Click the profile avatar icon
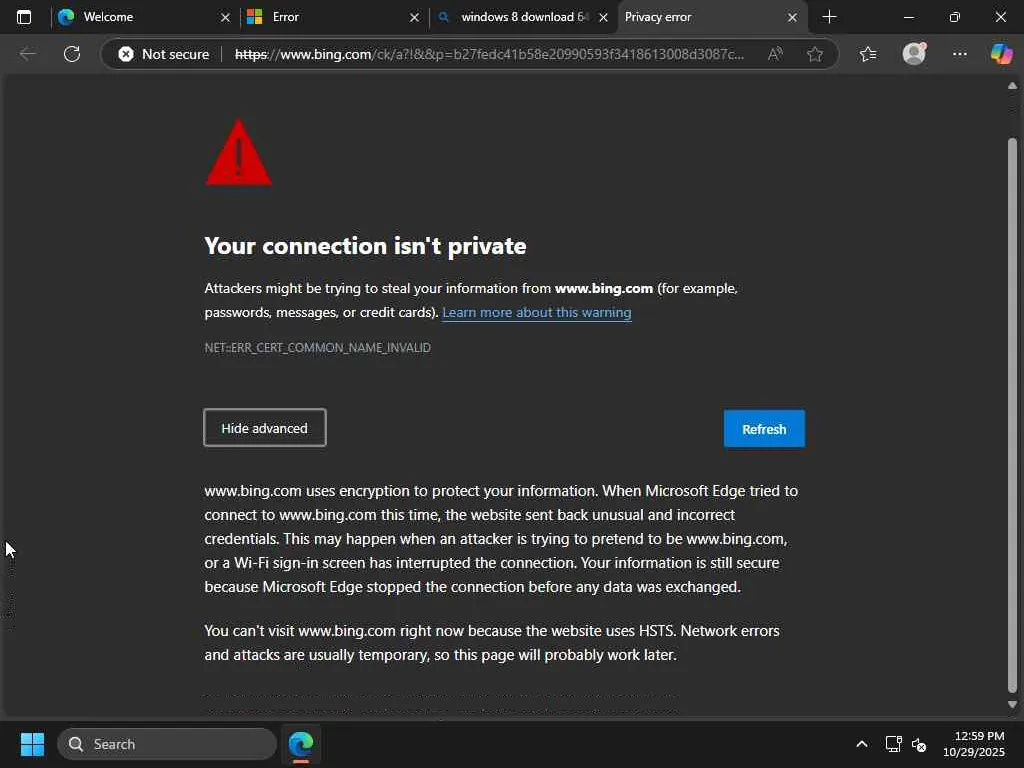 (914, 54)
